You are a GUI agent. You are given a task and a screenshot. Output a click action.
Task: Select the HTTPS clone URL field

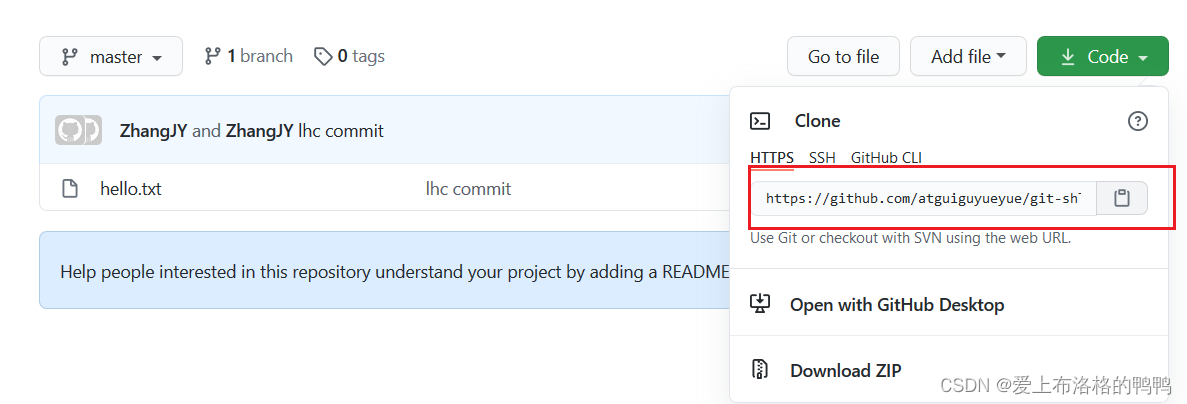point(924,198)
